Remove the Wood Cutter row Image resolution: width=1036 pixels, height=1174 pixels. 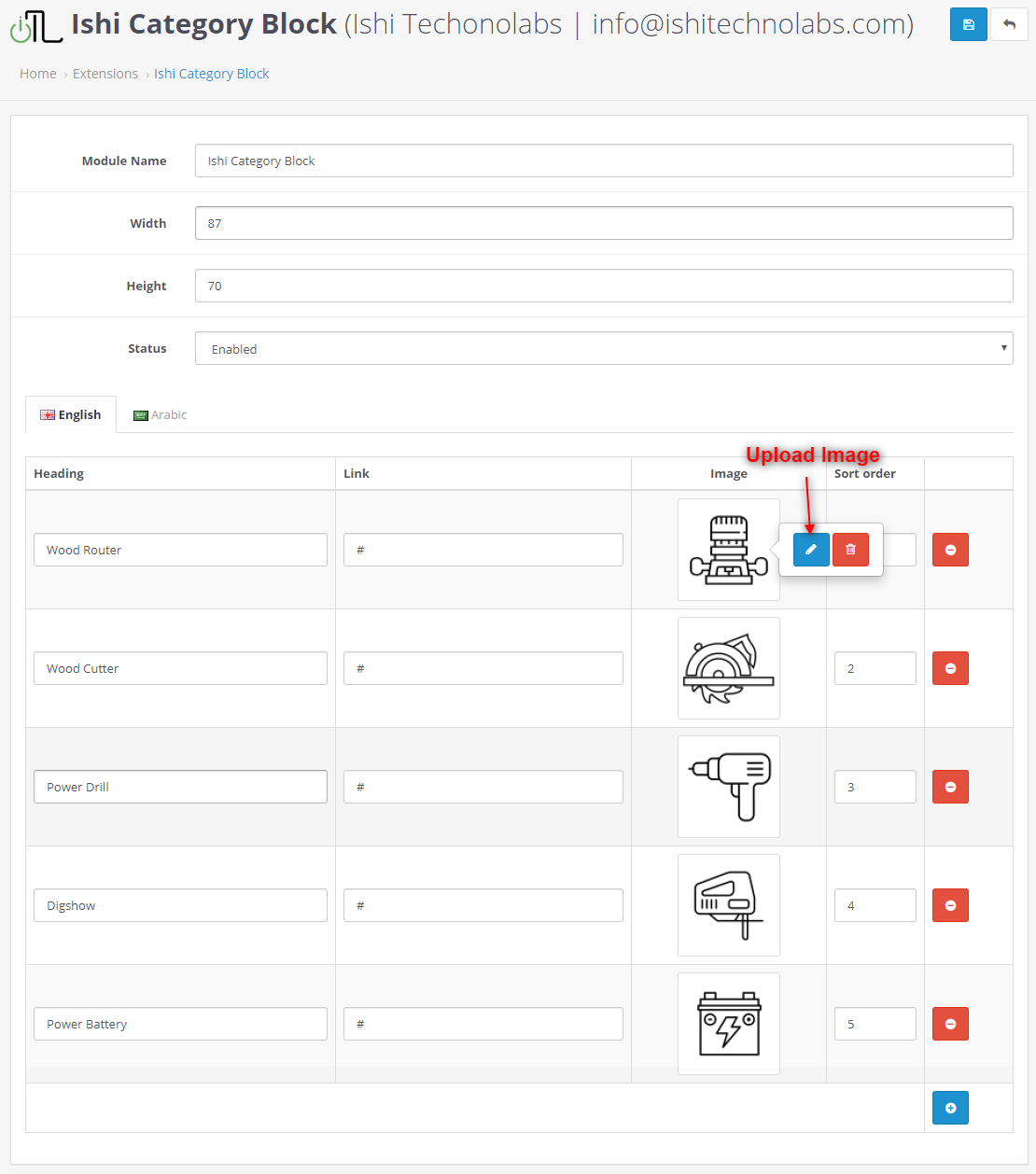pos(950,668)
